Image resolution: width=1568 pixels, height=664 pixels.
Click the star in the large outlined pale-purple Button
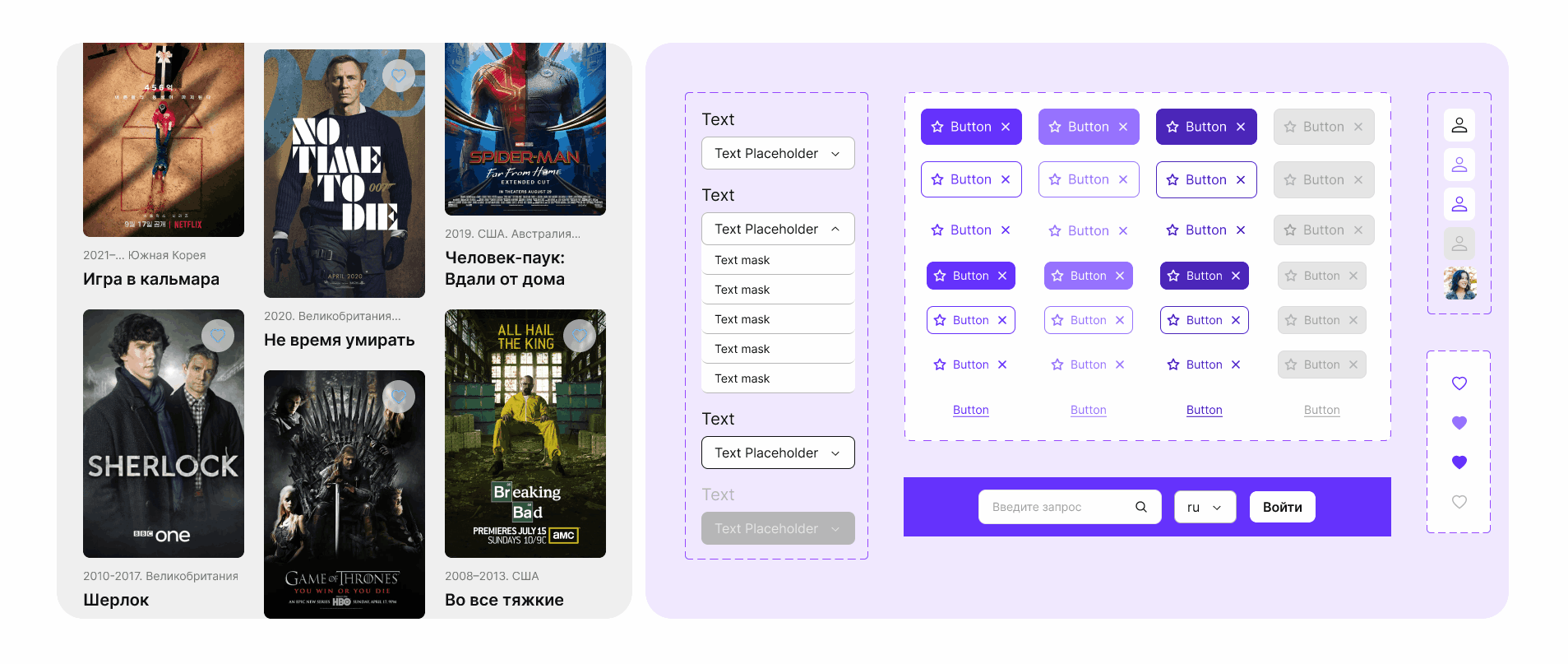point(1055,179)
